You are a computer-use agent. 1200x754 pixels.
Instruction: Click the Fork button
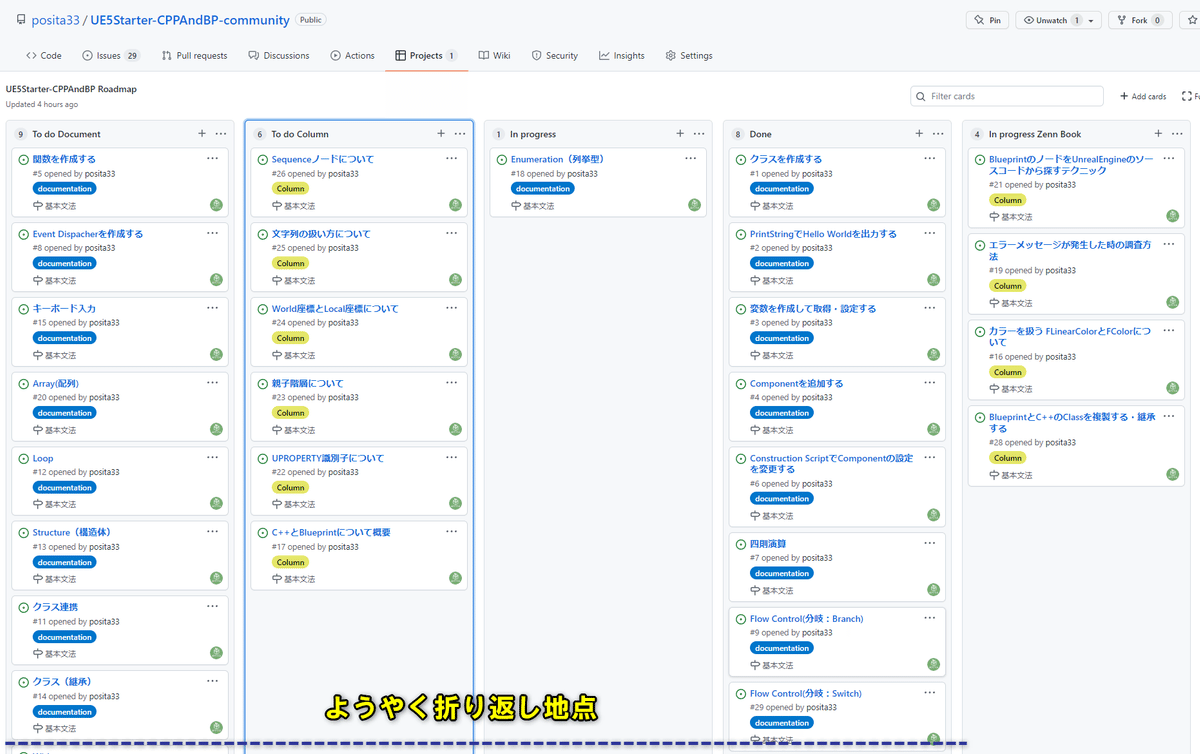coord(1139,20)
